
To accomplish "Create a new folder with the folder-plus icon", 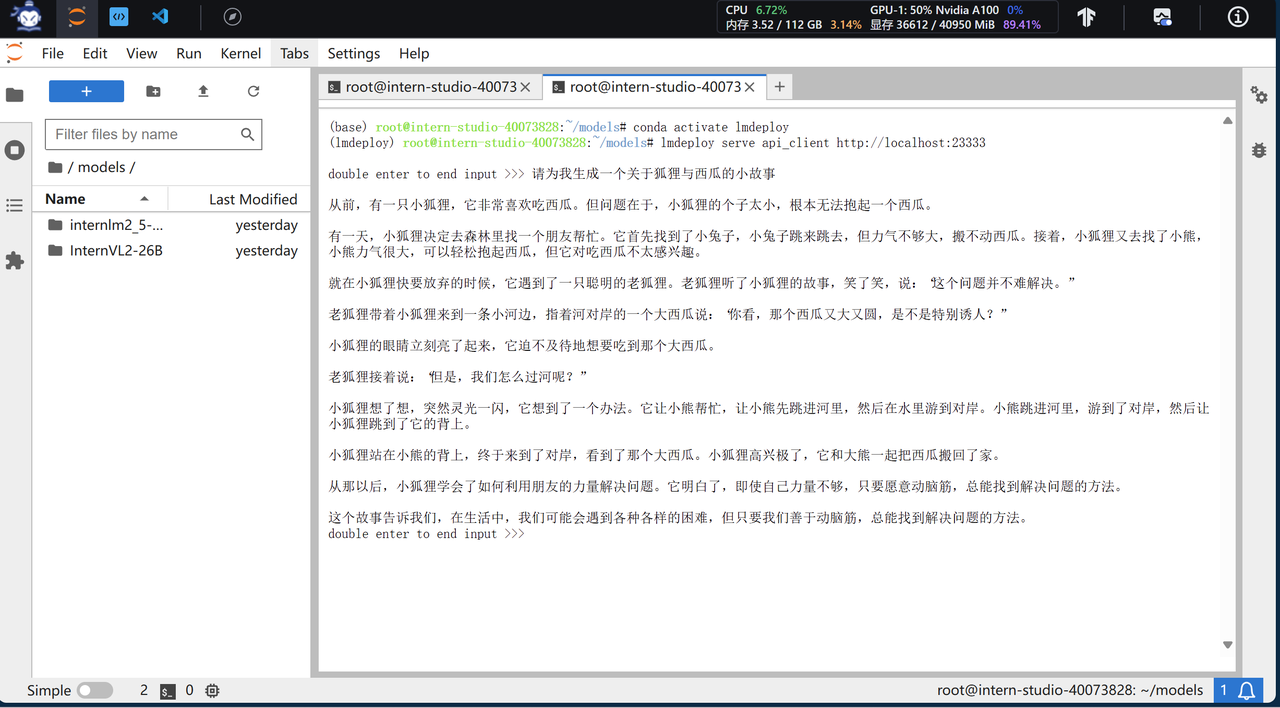I will click(x=153, y=91).
